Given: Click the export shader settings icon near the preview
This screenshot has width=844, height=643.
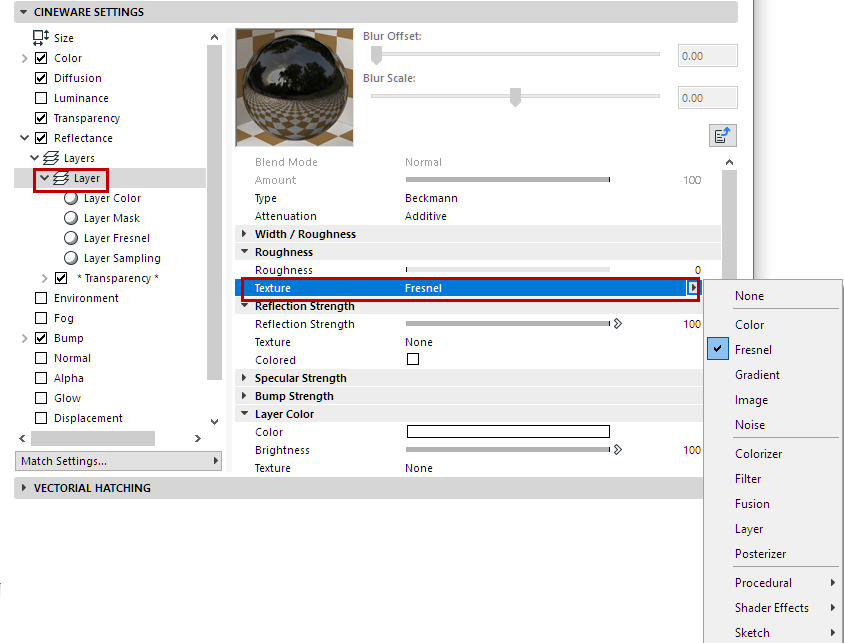Looking at the screenshot, I should tap(722, 135).
